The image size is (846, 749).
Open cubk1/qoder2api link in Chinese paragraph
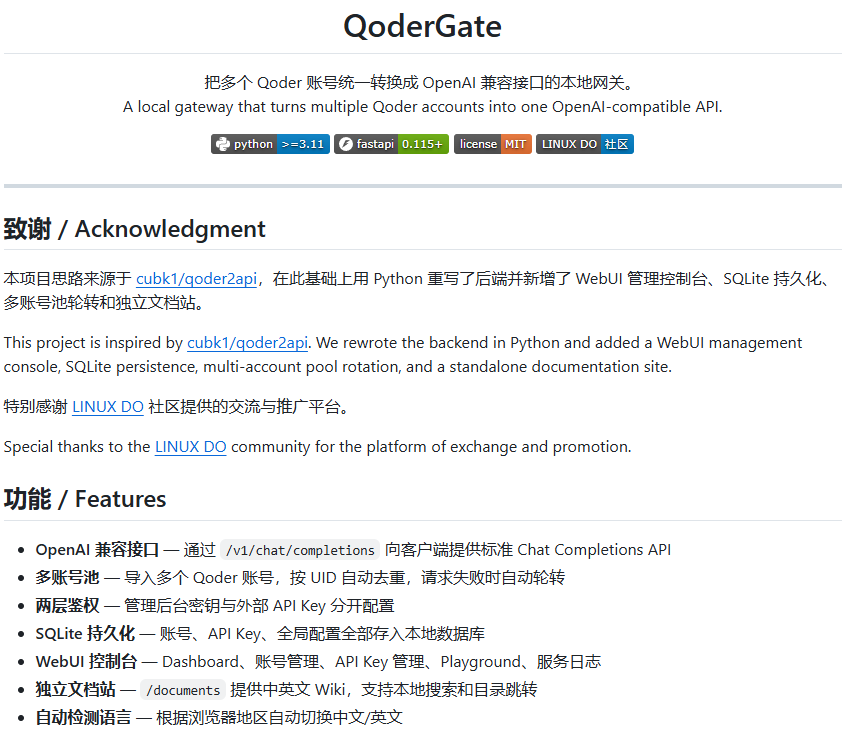pos(196,279)
